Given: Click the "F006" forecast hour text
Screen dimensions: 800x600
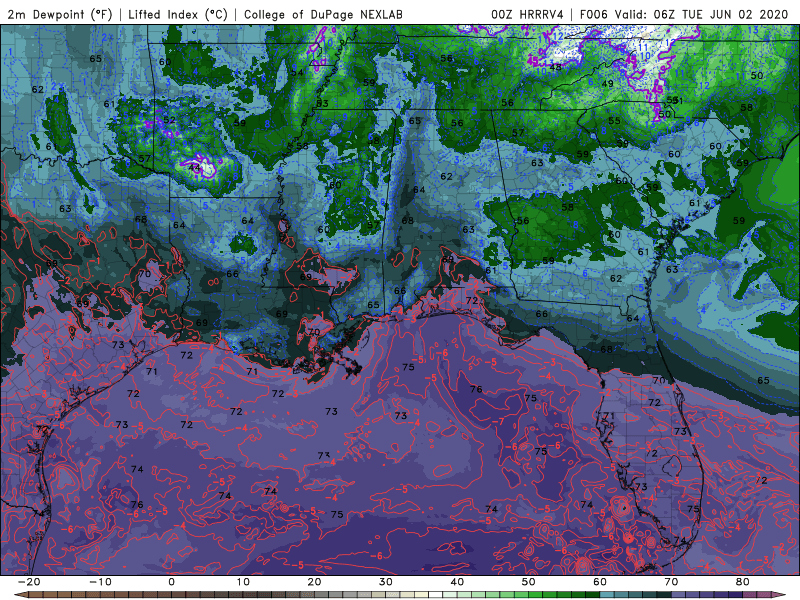Looking at the screenshot, I should tap(594, 14).
